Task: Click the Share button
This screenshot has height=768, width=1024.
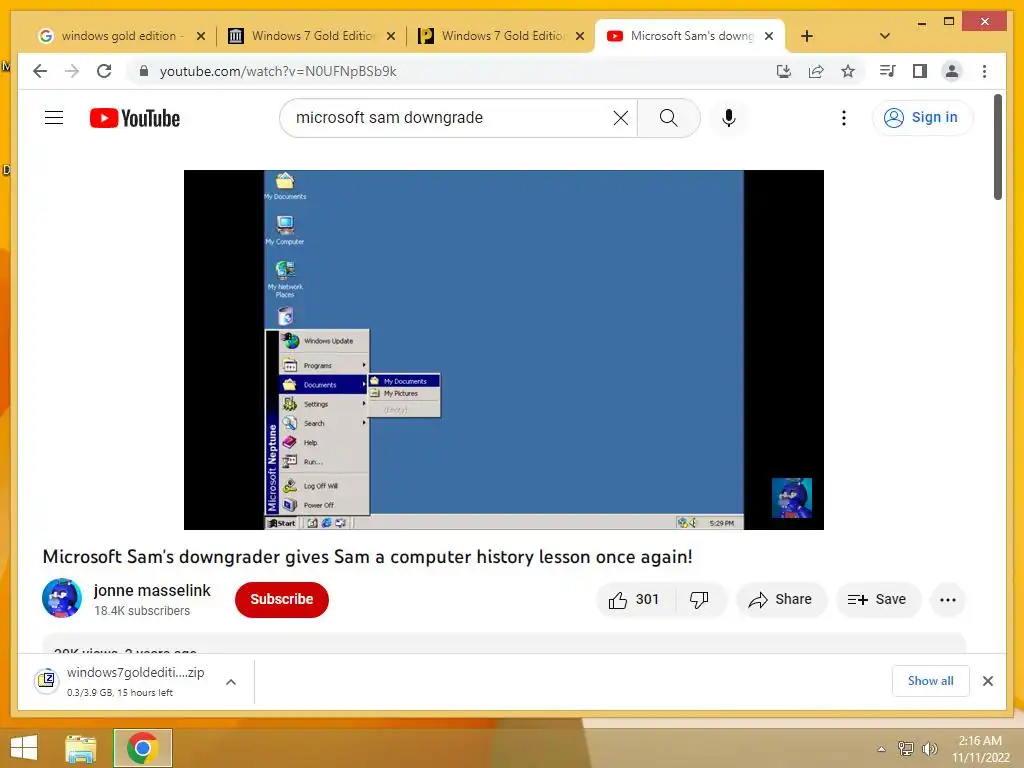Action: pos(781,600)
